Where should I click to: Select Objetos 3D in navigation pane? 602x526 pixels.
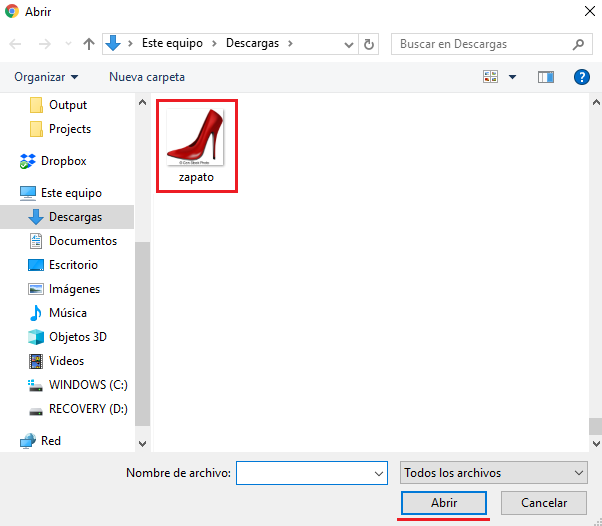(77, 337)
